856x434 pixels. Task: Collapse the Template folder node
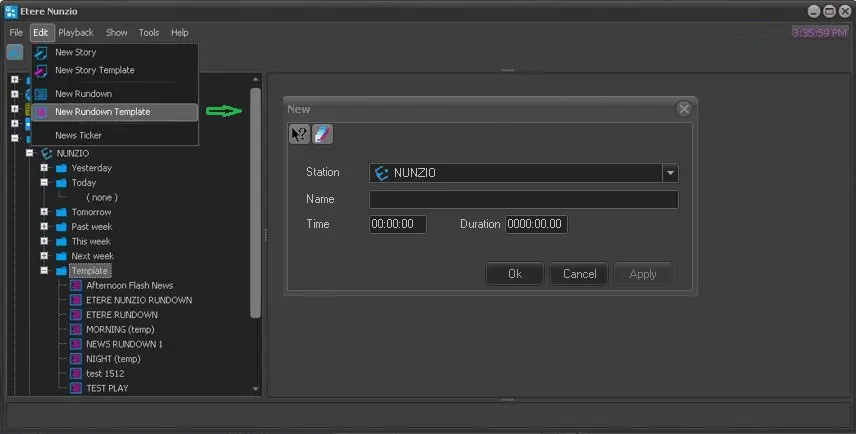coord(44,271)
